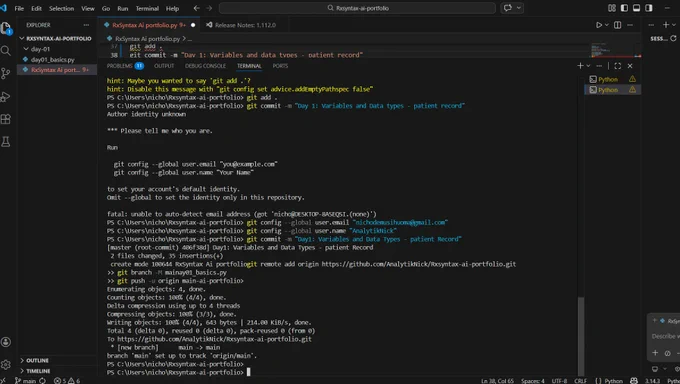680x384 pixels.
Task: Select the second Python terminal instance
Action: tap(612, 90)
